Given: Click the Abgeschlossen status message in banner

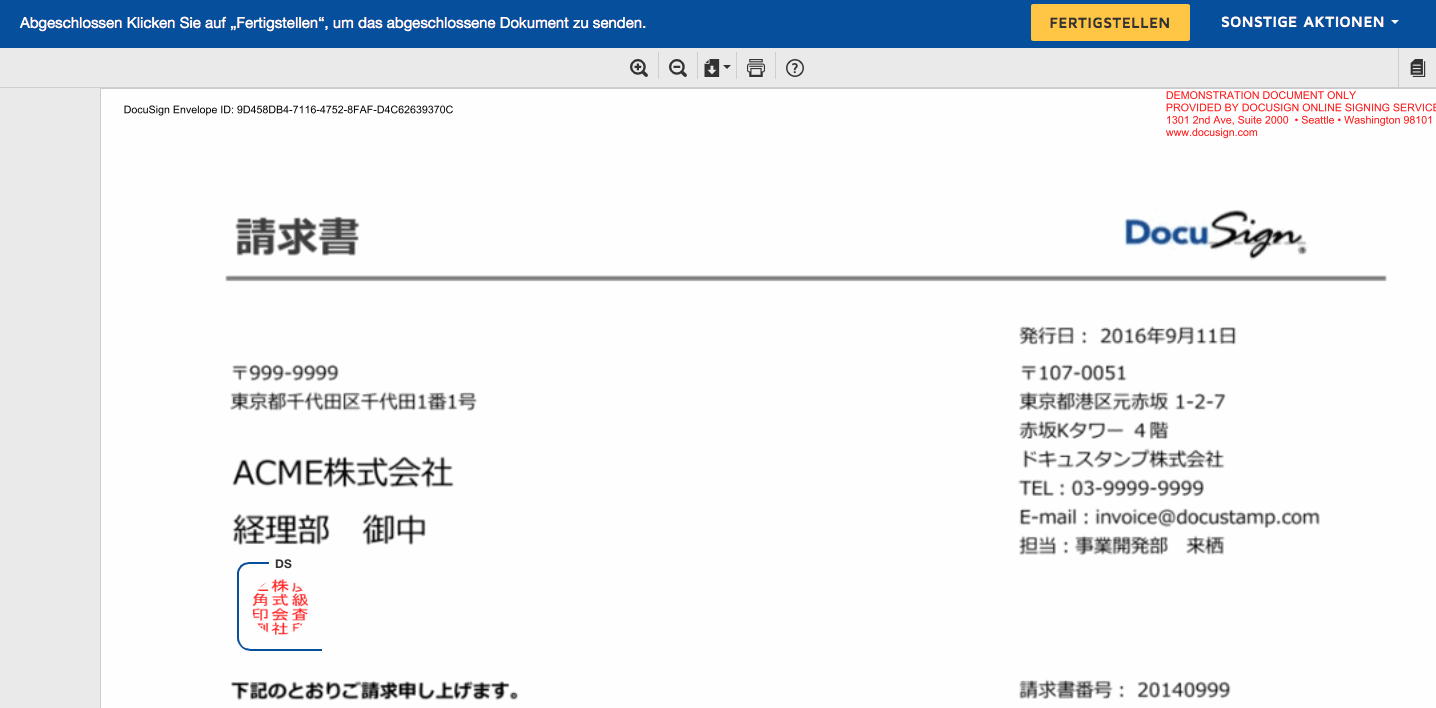Looking at the screenshot, I should 333,23.
